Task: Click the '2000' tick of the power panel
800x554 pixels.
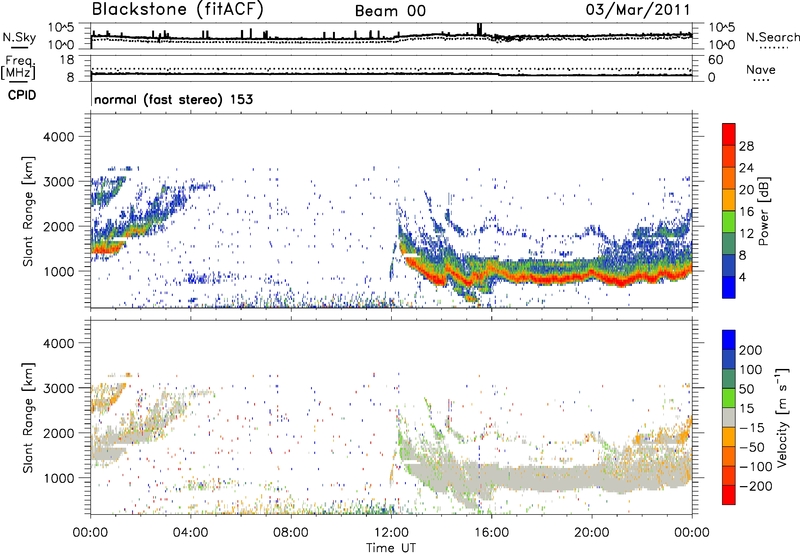Action: click(59, 226)
